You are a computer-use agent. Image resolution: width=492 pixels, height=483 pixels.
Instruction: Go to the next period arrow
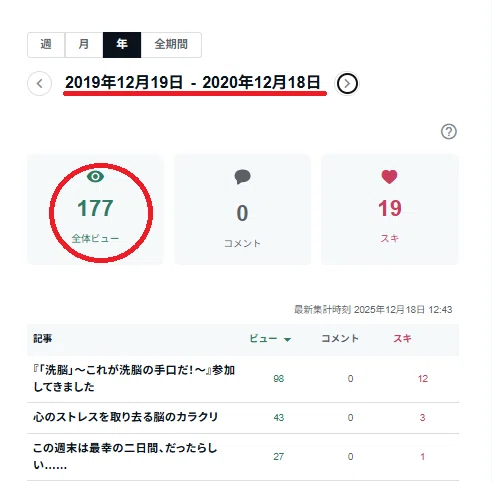point(347,83)
